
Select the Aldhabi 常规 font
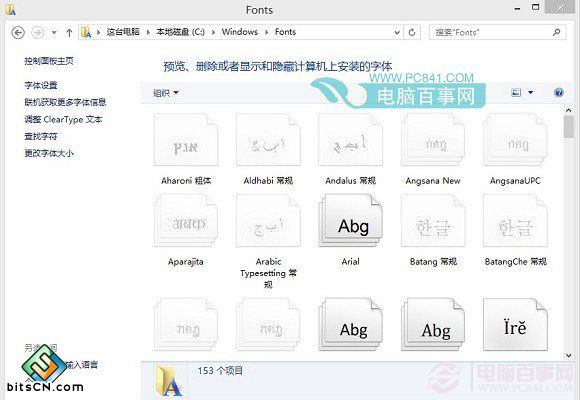(x=268, y=149)
